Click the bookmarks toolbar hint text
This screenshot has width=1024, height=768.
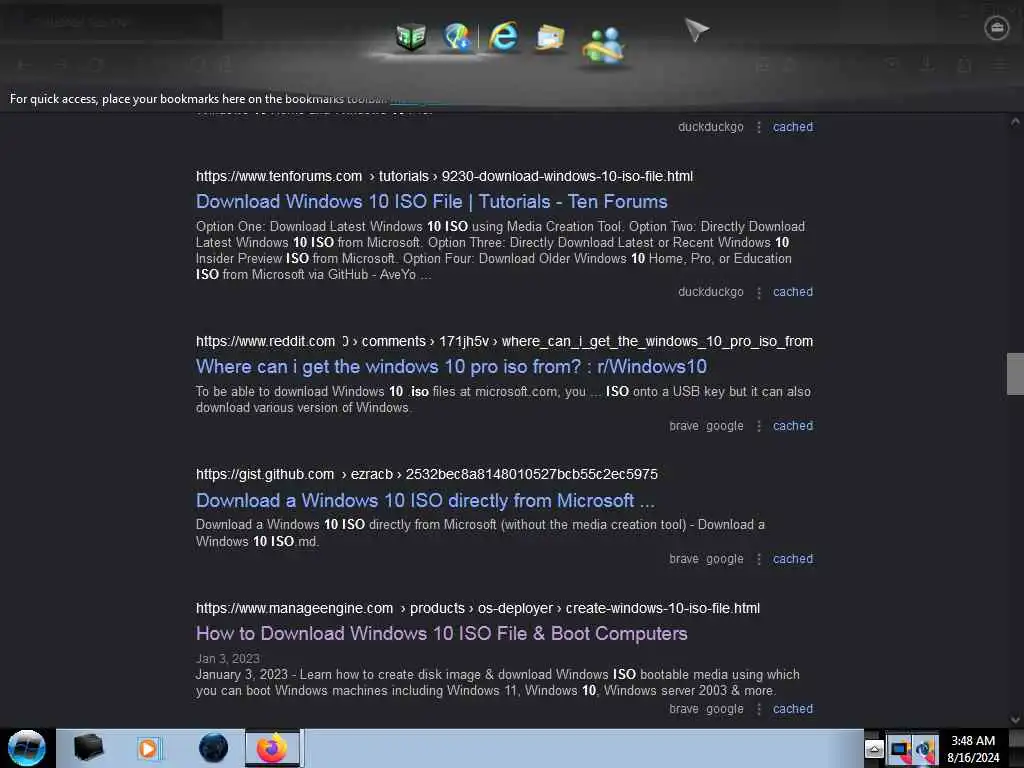199,99
